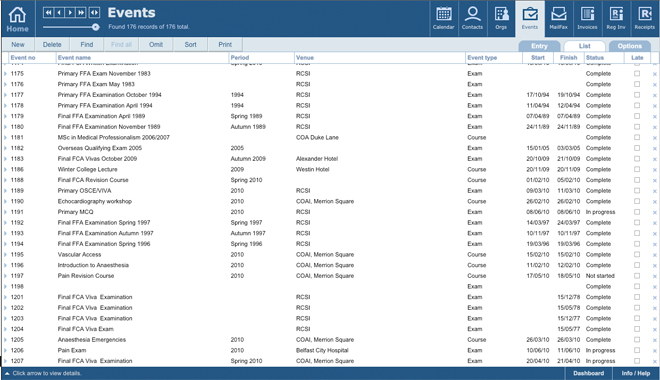
Task: Switch to the Options tab
Action: pyautogui.click(x=630, y=46)
